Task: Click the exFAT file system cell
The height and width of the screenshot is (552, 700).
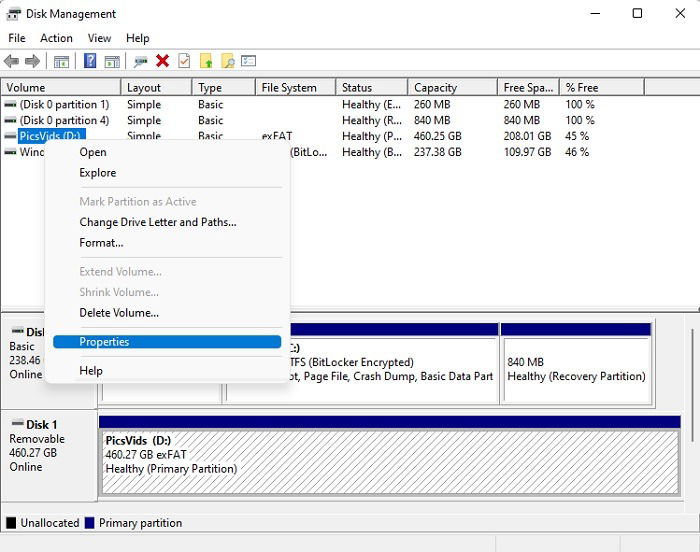Action: tap(277, 136)
